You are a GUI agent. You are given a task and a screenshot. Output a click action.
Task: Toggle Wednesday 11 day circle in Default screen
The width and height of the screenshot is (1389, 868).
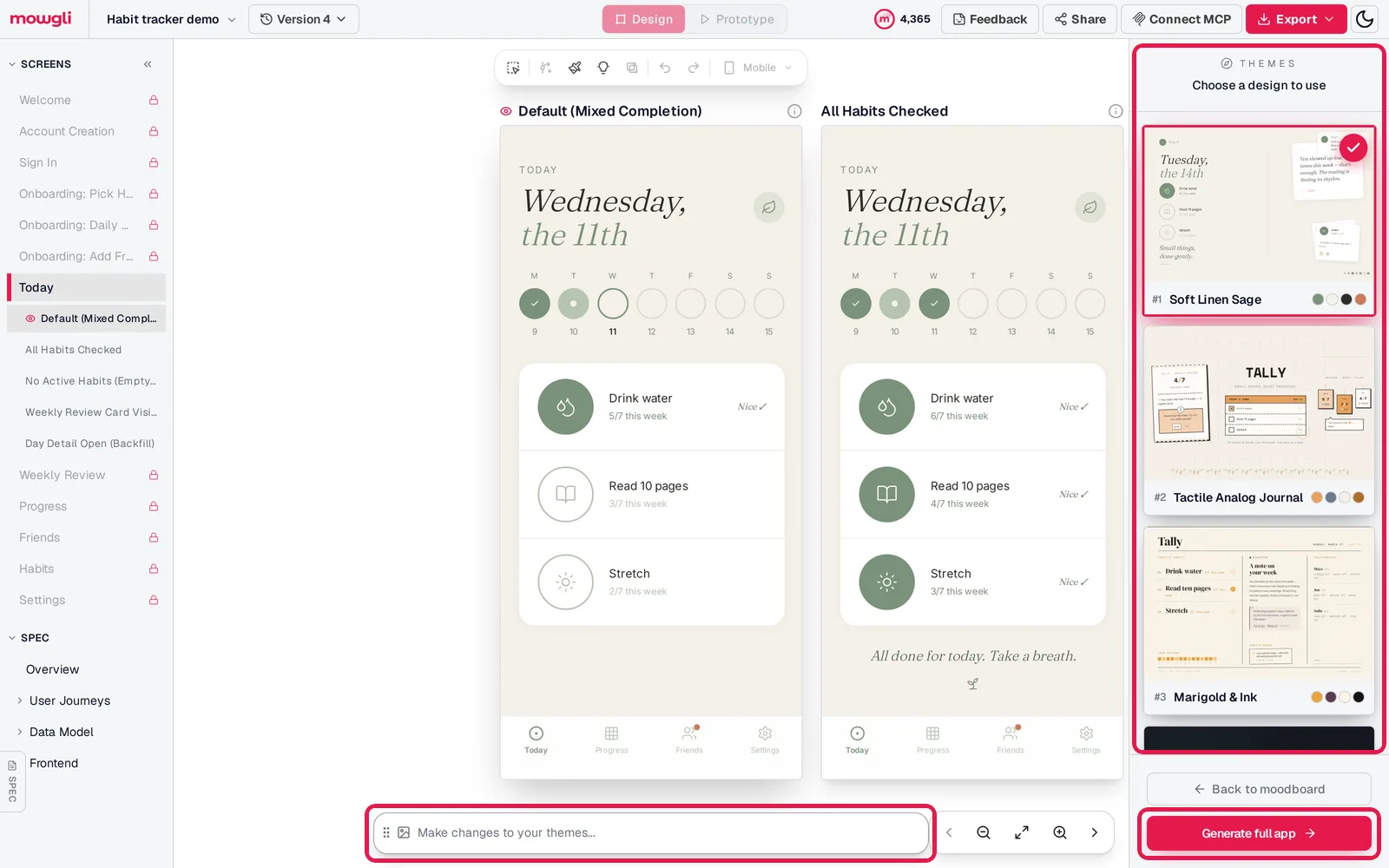(x=613, y=303)
